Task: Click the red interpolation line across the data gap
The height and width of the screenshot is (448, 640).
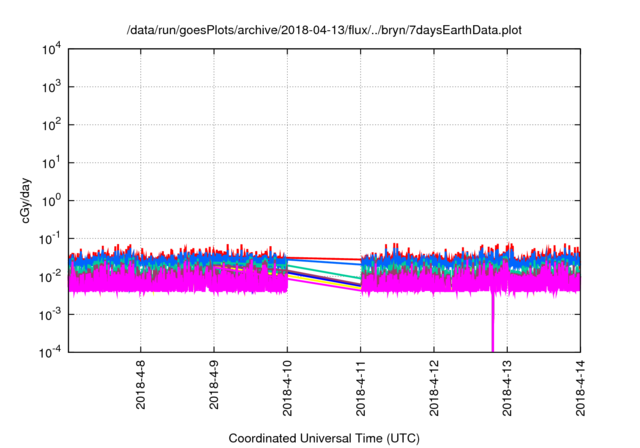Action: pyautogui.click(x=324, y=259)
